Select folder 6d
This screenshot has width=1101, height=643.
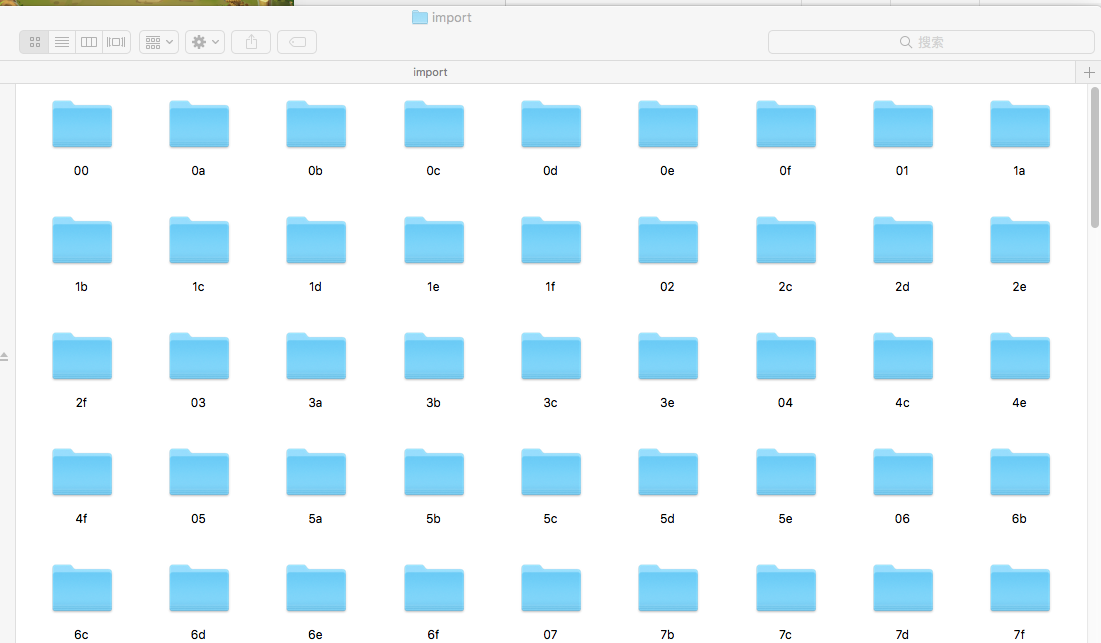click(x=199, y=588)
